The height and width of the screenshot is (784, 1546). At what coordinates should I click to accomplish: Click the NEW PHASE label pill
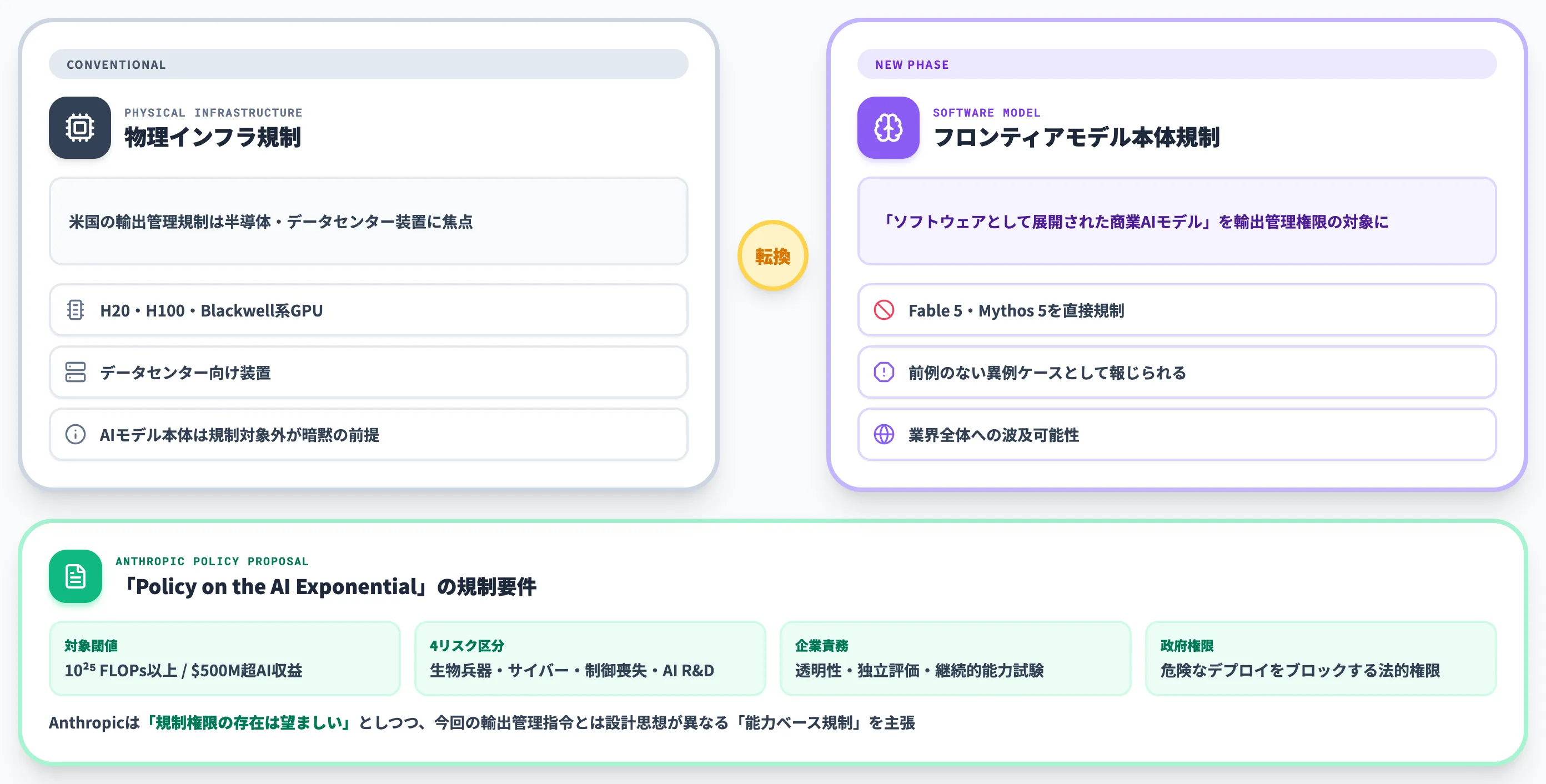coord(1177,64)
